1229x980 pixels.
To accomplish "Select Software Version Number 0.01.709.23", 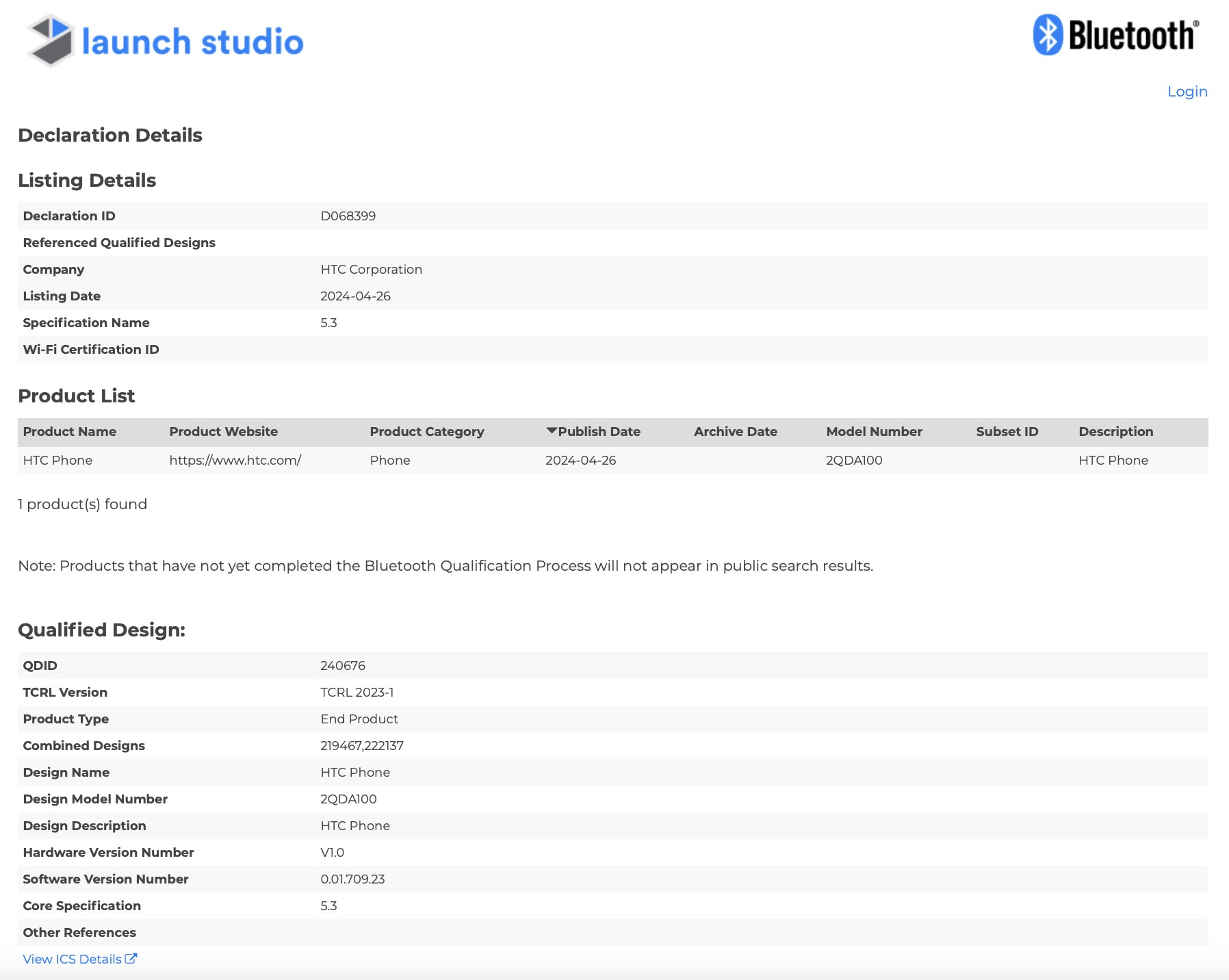I will 352,879.
